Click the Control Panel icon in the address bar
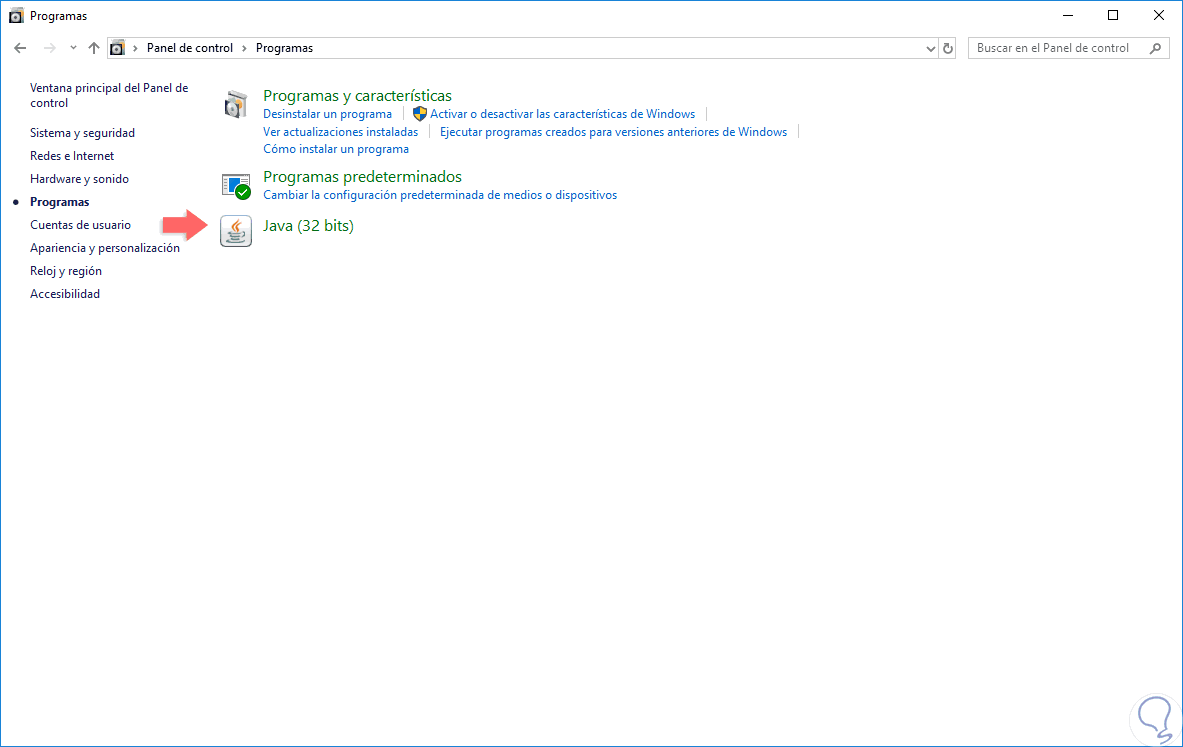 (117, 47)
